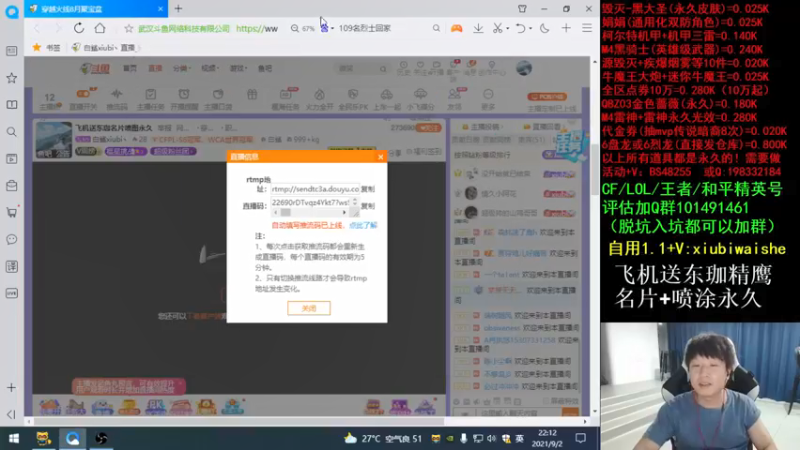Open the game controller icon in browser toolbar
The width and height of the screenshot is (800, 450).
pyautogui.click(x=456, y=29)
